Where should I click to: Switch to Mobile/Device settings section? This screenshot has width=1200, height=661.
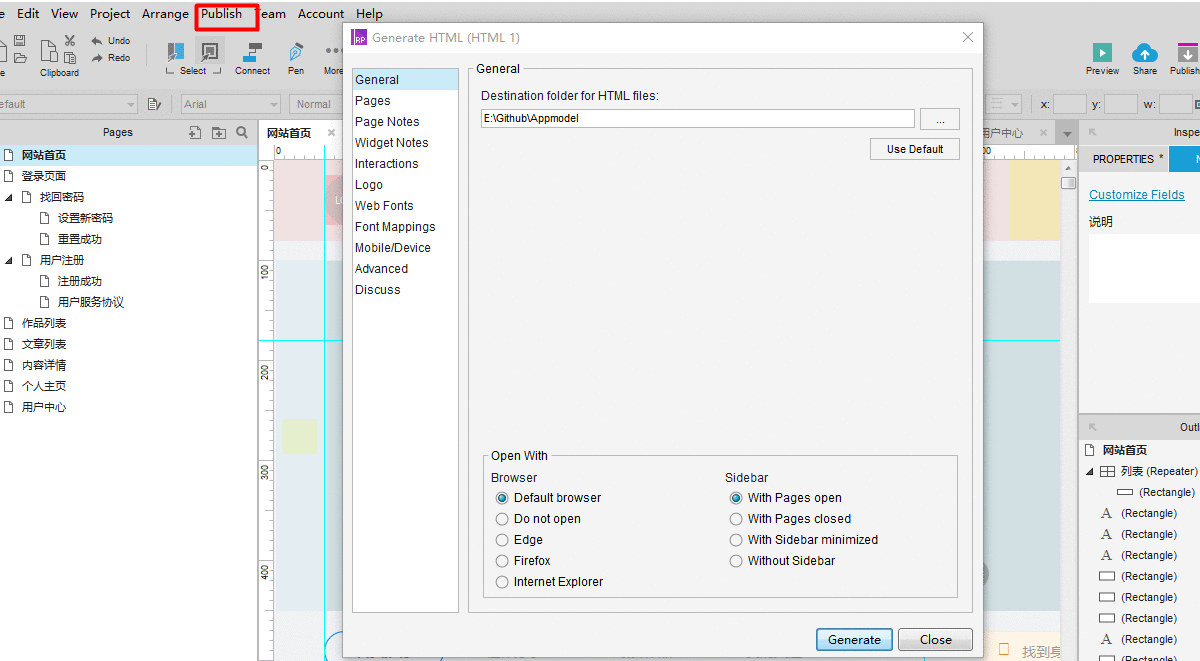click(393, 248)
